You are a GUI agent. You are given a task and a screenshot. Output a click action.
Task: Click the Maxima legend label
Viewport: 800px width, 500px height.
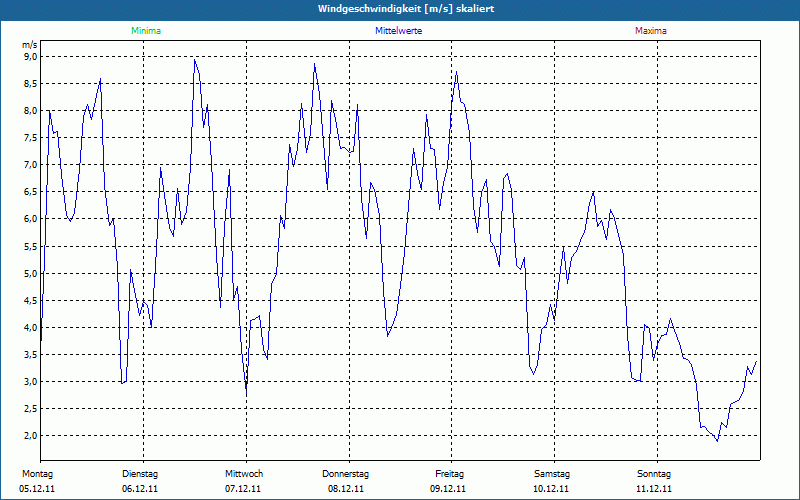pyautogui.click(x=651, y=31)
